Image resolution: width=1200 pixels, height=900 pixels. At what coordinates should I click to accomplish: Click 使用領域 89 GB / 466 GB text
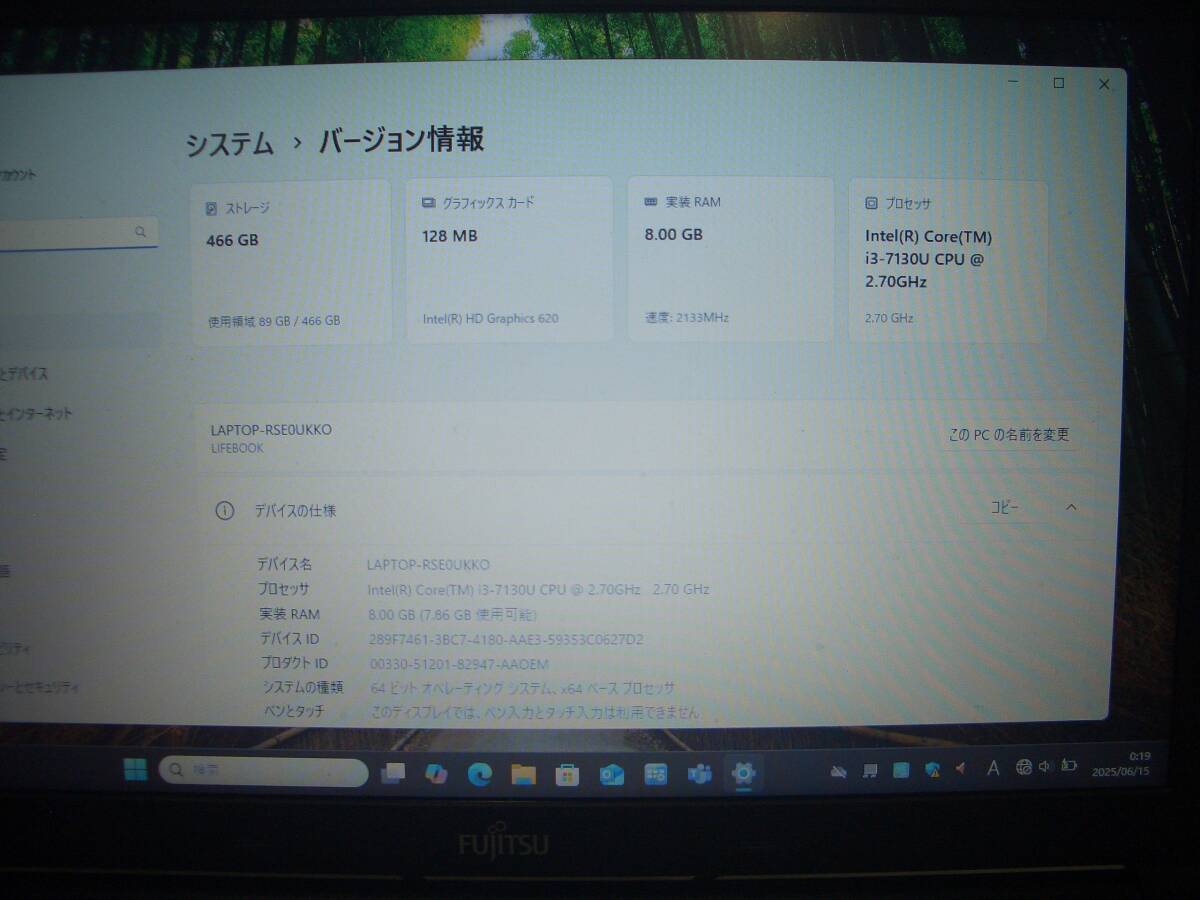(274, 321)
